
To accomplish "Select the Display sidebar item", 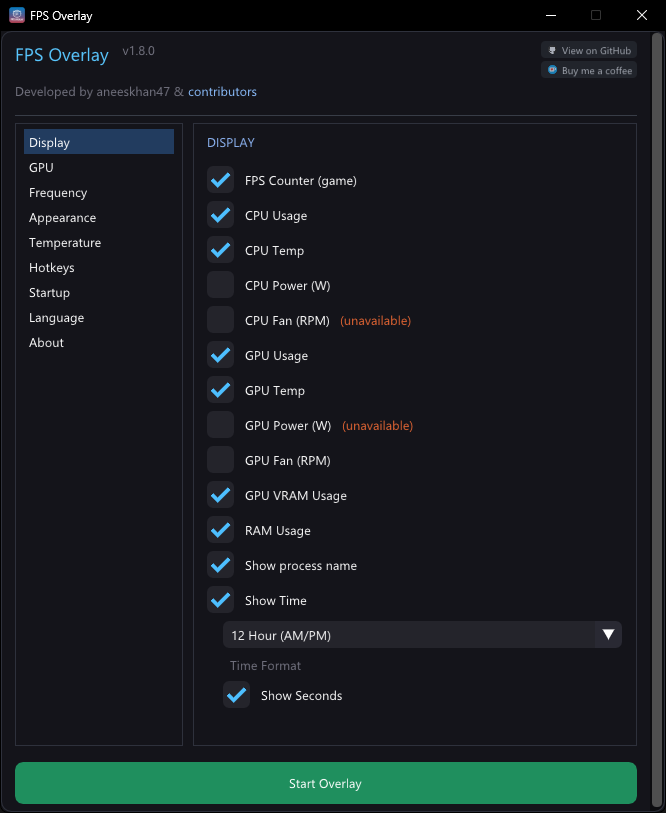I will [x=99, y=142].
